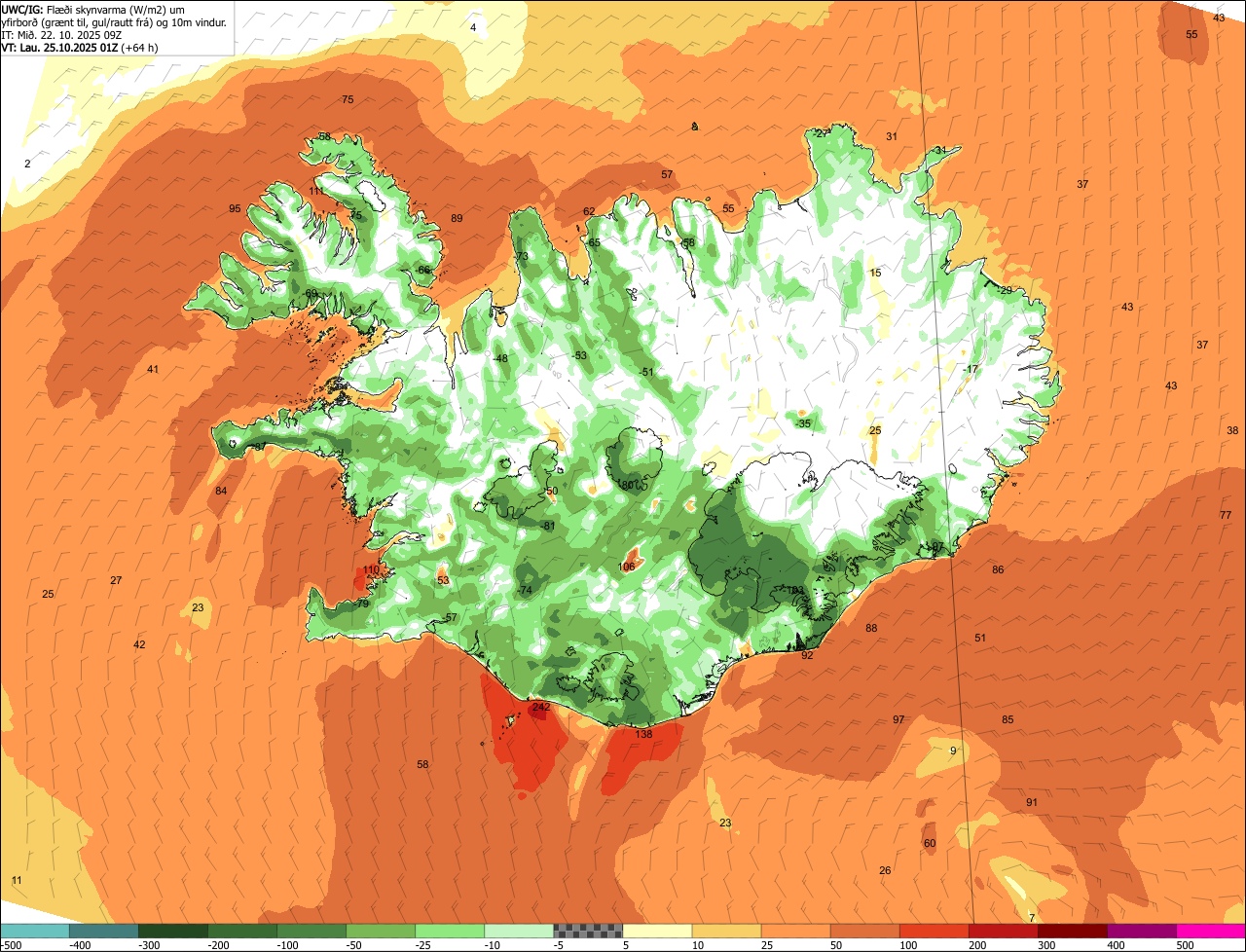Click legend swatch between 50 and 100
This screenshot has height=952, width=1246.
coord(864,931)
